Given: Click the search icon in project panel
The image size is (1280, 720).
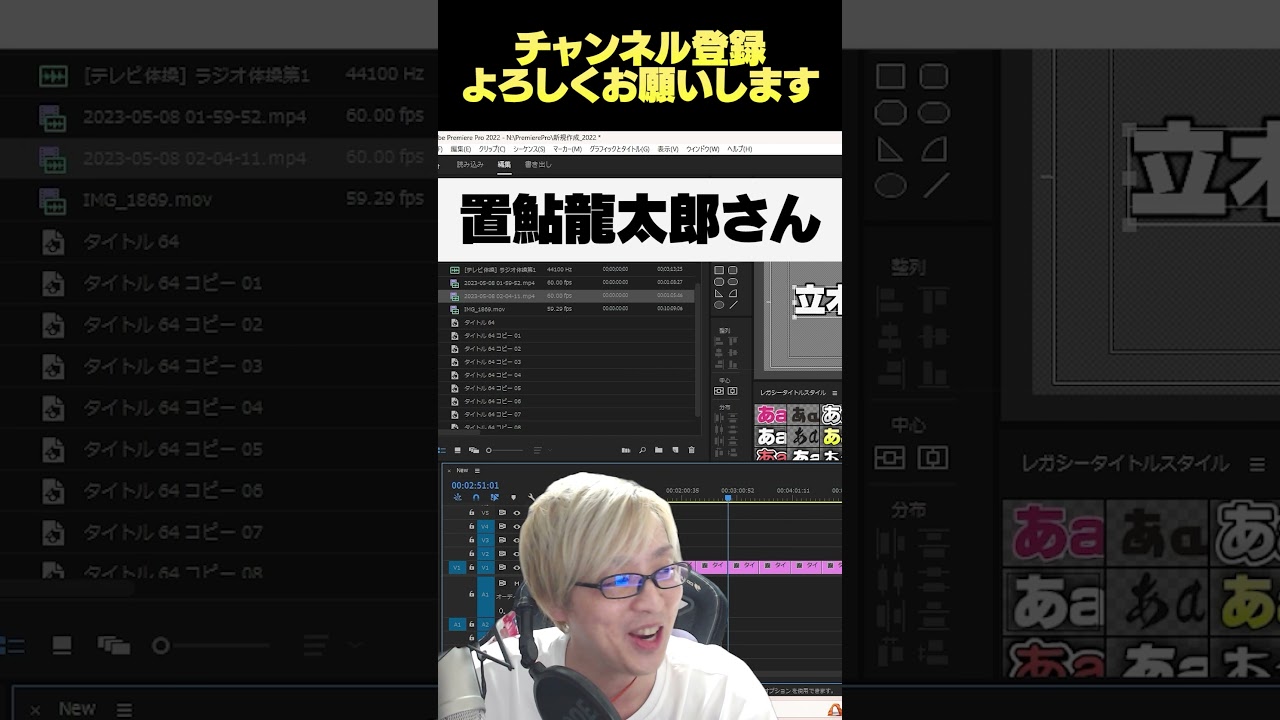Looking at the screenshot, I should 642,450.
